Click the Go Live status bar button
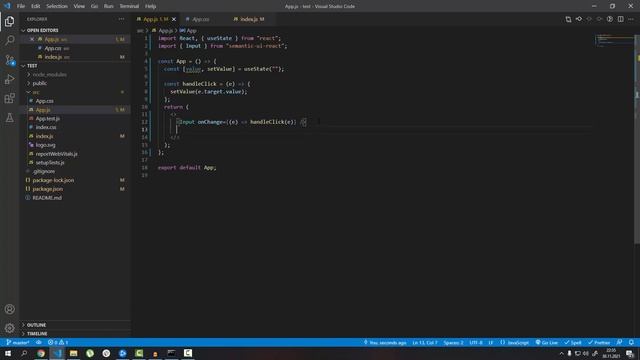 [x=547, y=342]
